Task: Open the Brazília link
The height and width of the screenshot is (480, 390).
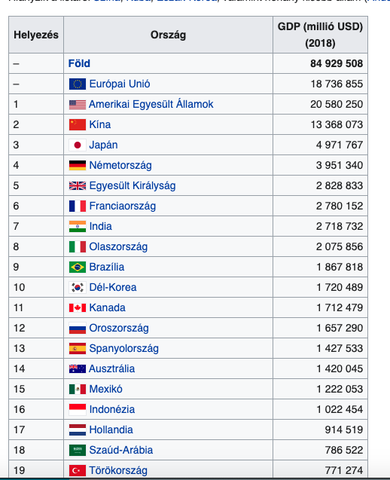Action: [107, 267]
